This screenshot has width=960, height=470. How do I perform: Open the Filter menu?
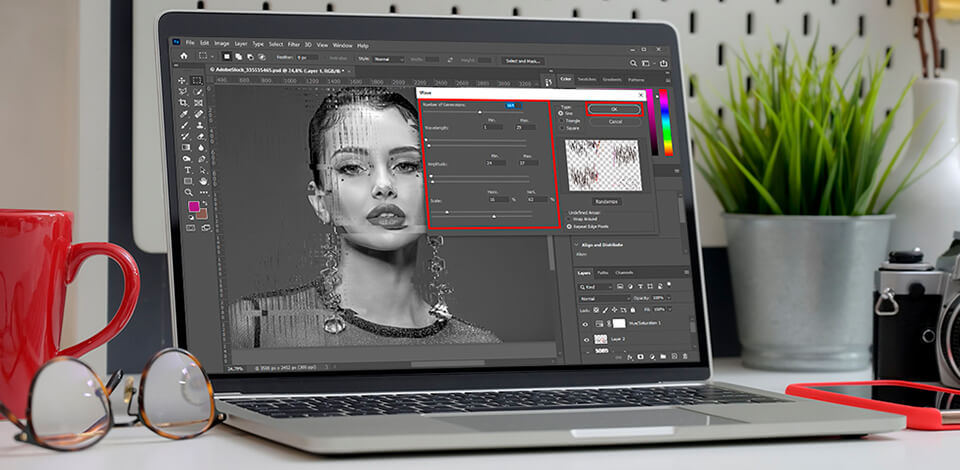click(x=294, y=45)
